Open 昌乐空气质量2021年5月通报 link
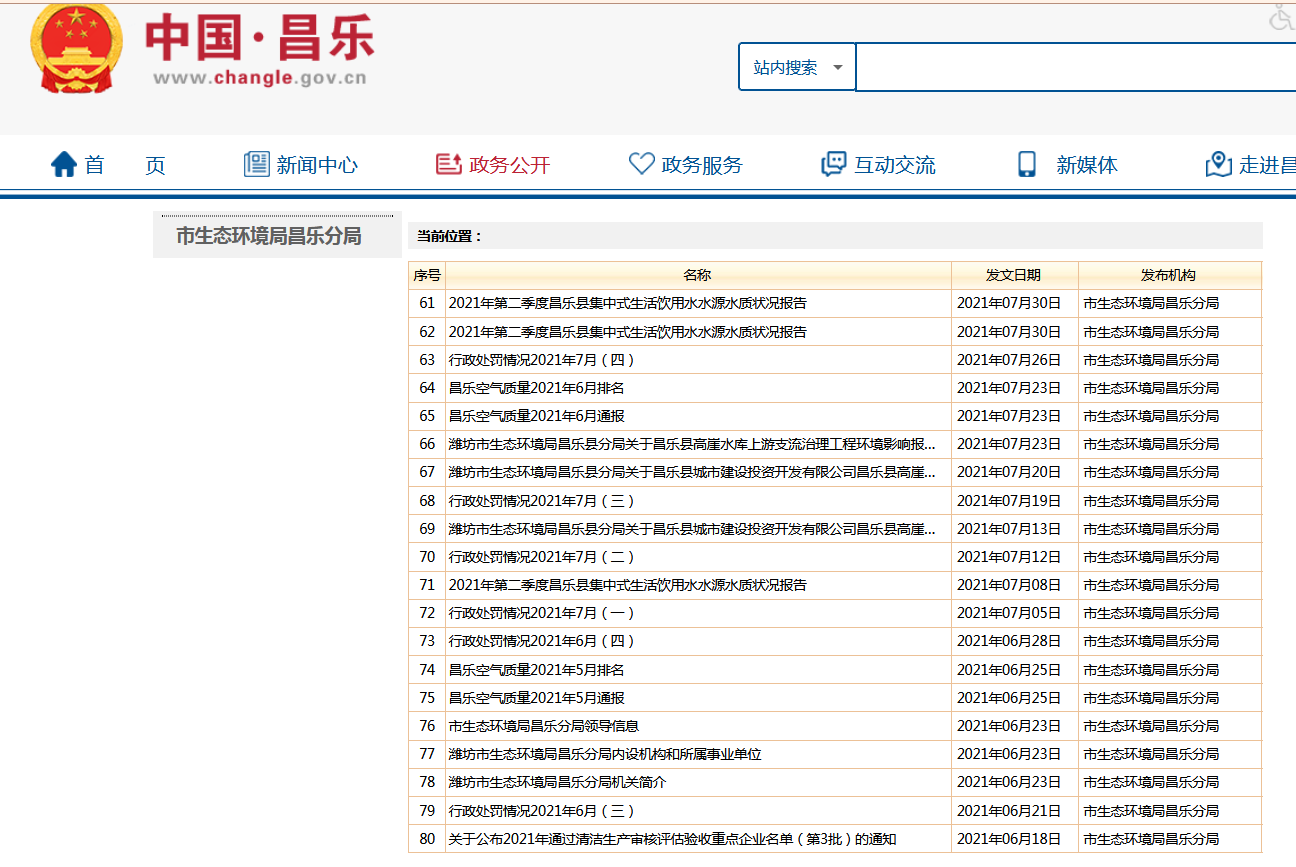 tap(536, 698)
